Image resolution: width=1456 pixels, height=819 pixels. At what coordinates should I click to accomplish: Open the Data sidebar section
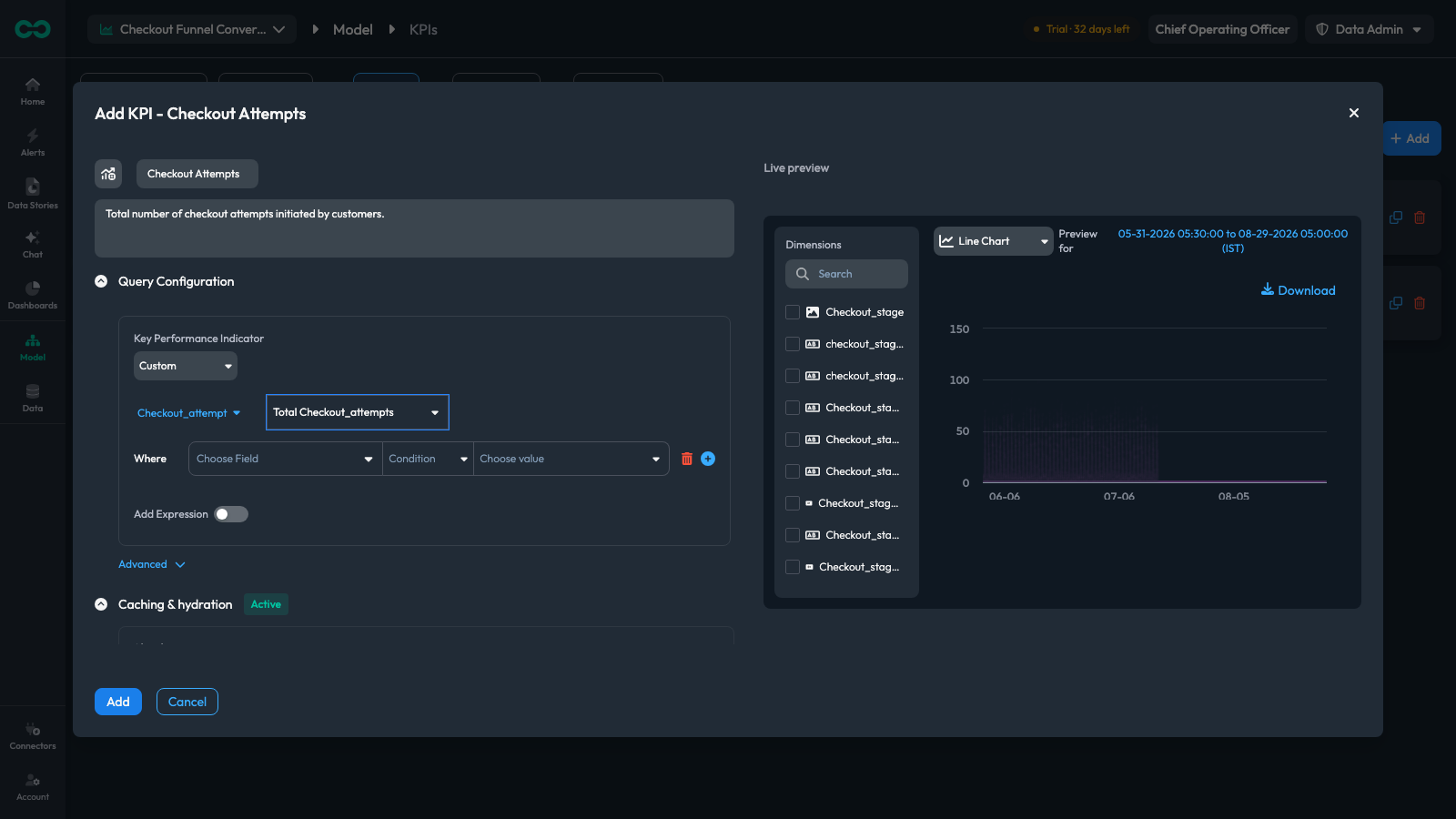(33, 399)
